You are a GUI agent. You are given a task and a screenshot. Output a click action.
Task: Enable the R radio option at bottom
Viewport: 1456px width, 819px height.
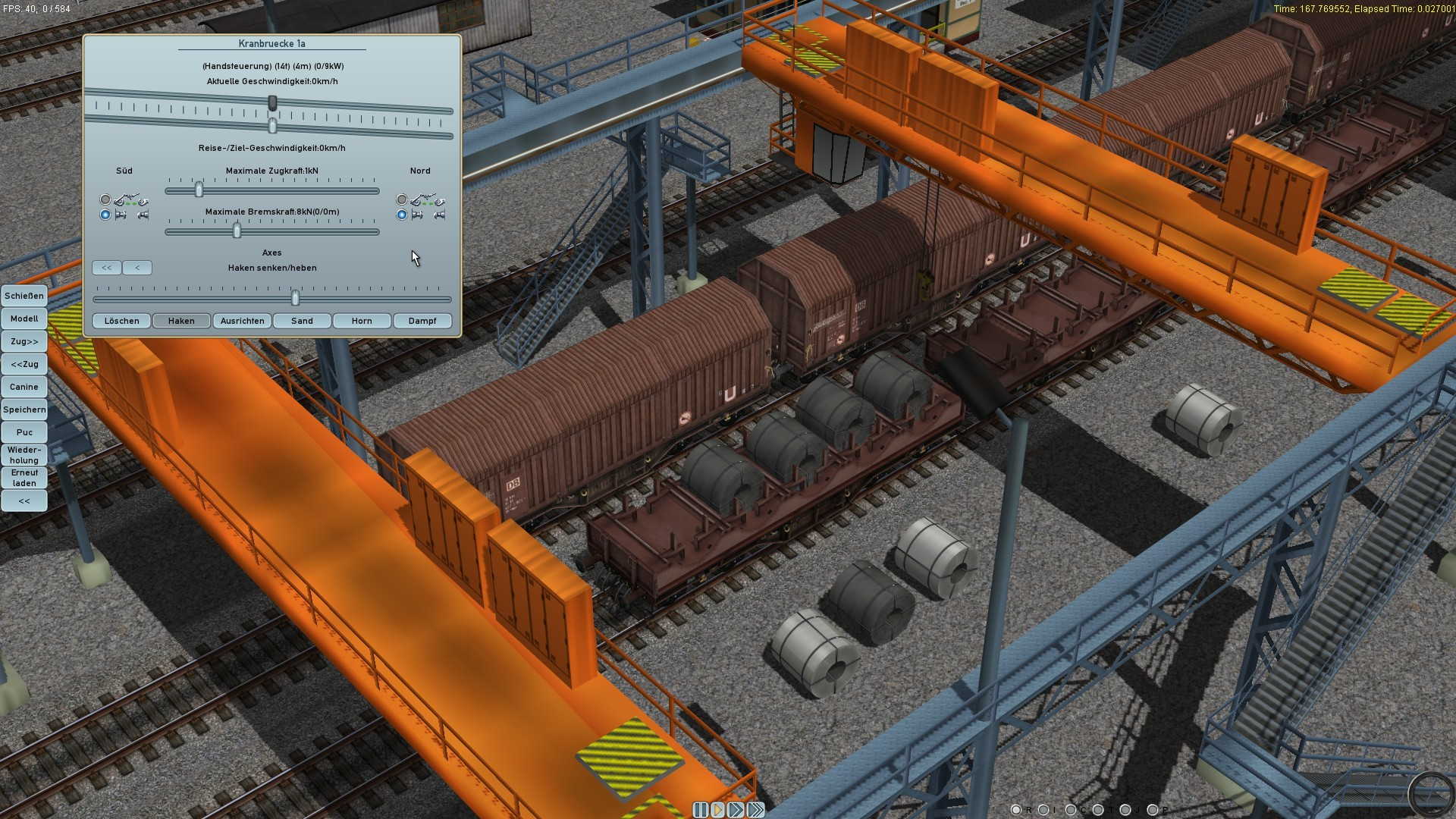(1016, 810)
